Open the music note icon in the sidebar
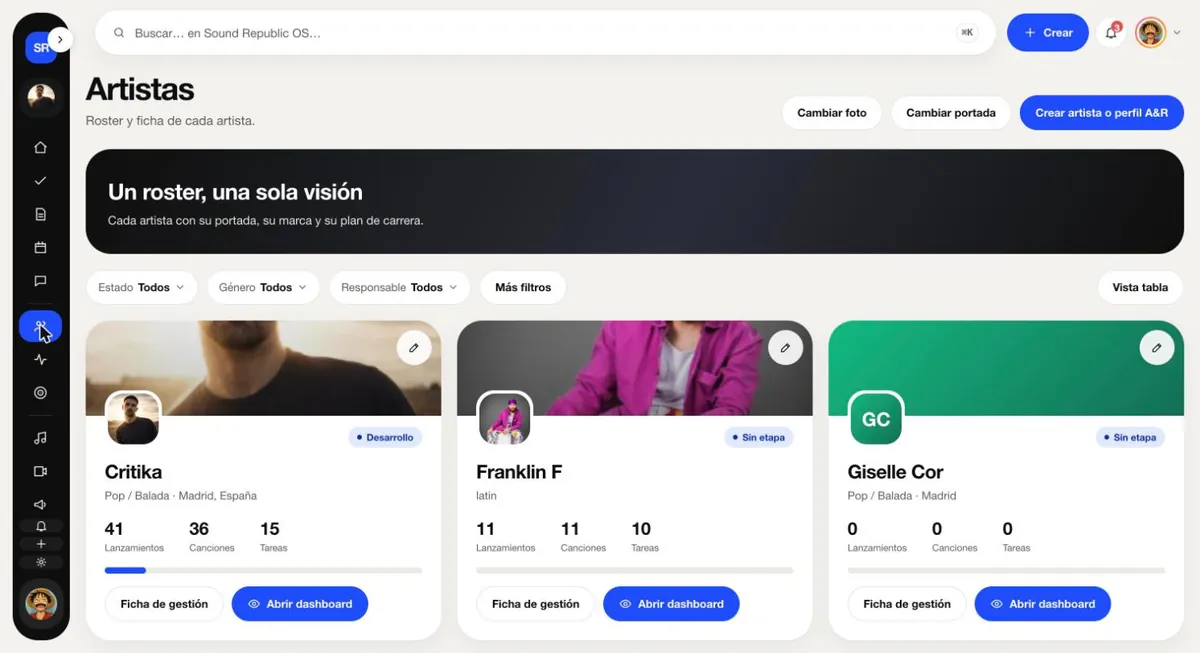The height and width of the screenshot is (653, 1200). (x=40, y=438)
